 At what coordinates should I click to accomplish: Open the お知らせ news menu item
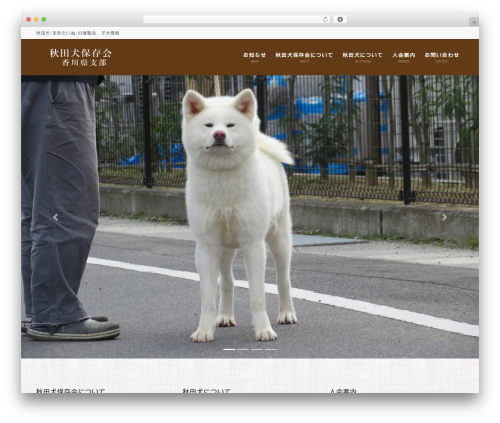tap(254, 57)
